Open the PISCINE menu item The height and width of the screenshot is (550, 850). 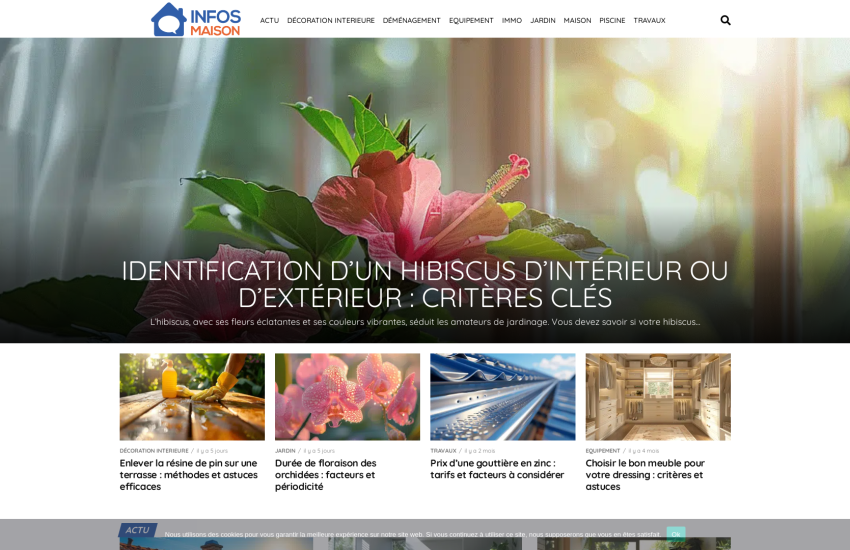pos(612,20)
